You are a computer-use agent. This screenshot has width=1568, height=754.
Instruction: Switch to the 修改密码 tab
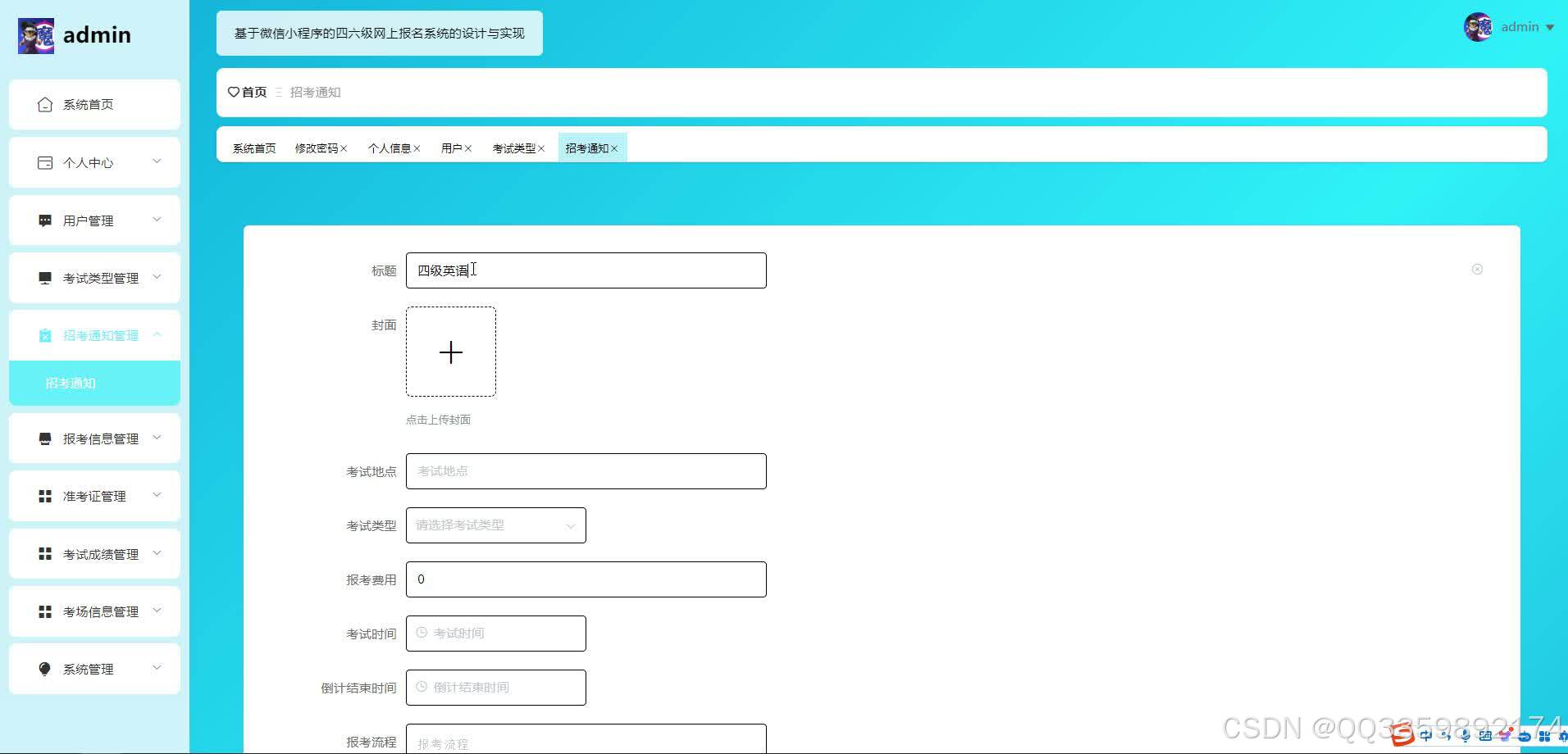coord(317,148)
